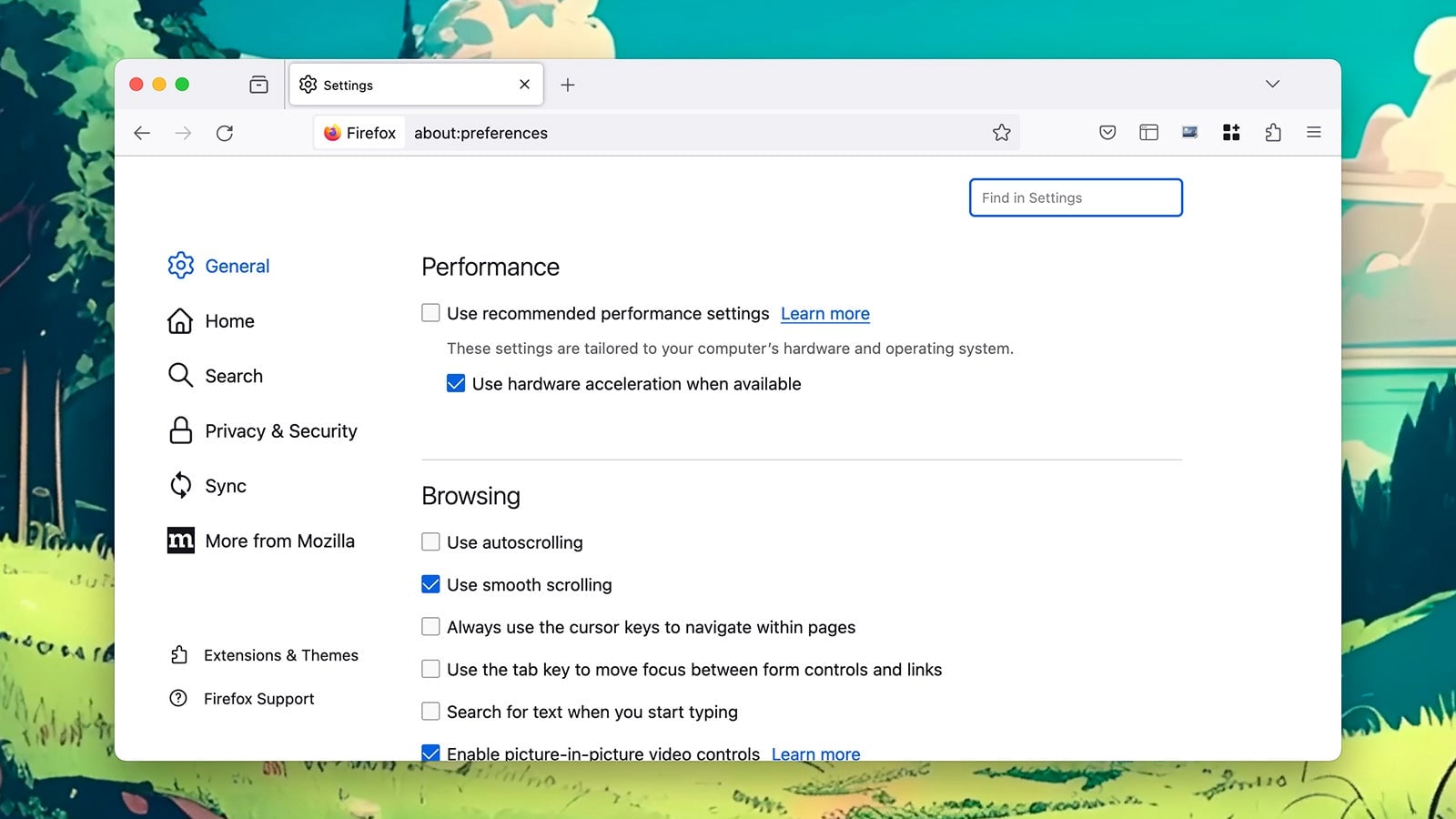
Task: Open the Firefox application hamburger menu
Action: point(1313,132)
